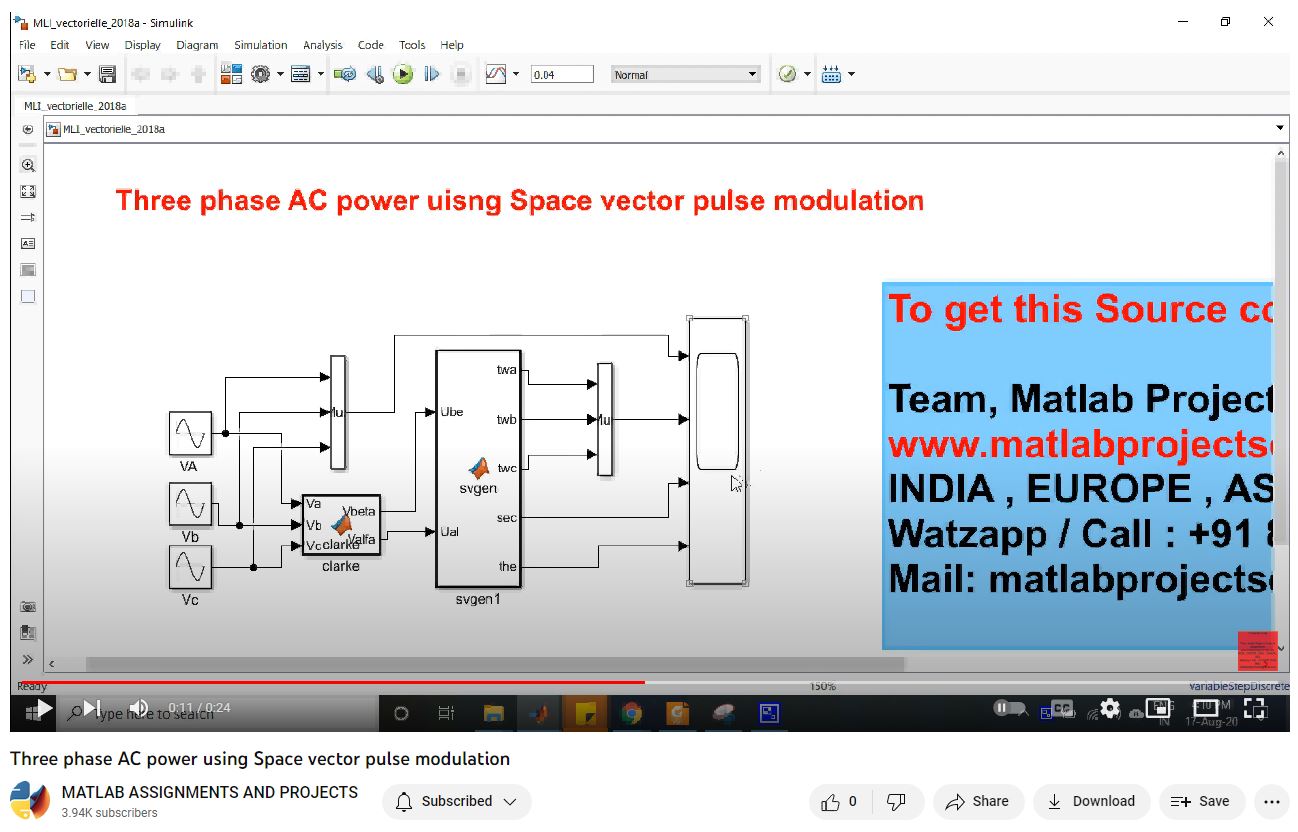Open the more actions three-dot menu
This screenshot has height=832, width=1298.
tap(1272, 801)
